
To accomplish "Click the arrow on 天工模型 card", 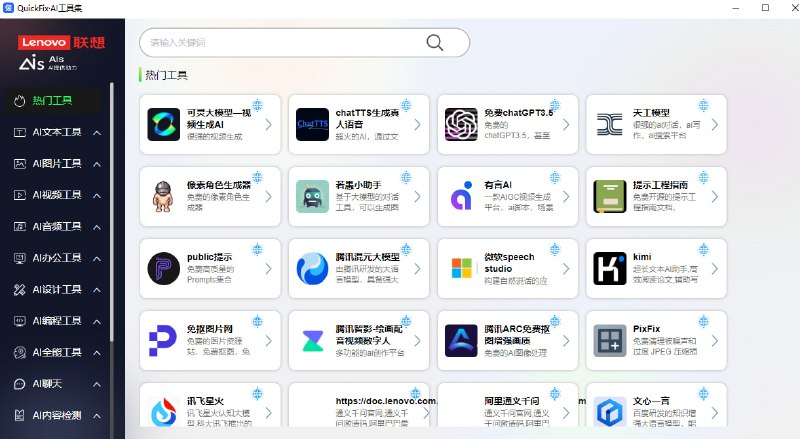I will pos(715,125).
